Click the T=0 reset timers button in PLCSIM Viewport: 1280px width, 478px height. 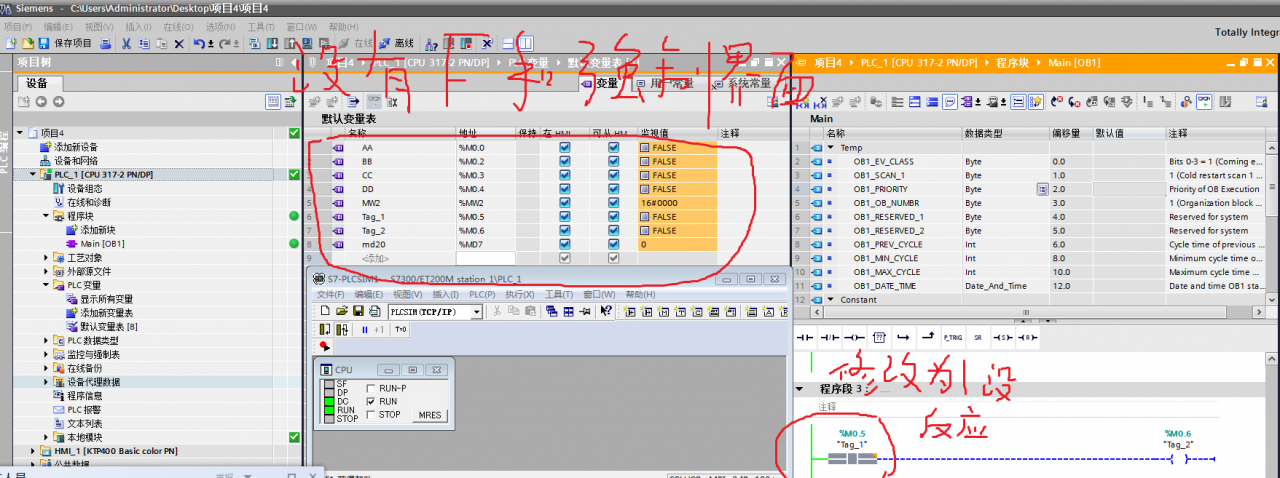(400, 329)
